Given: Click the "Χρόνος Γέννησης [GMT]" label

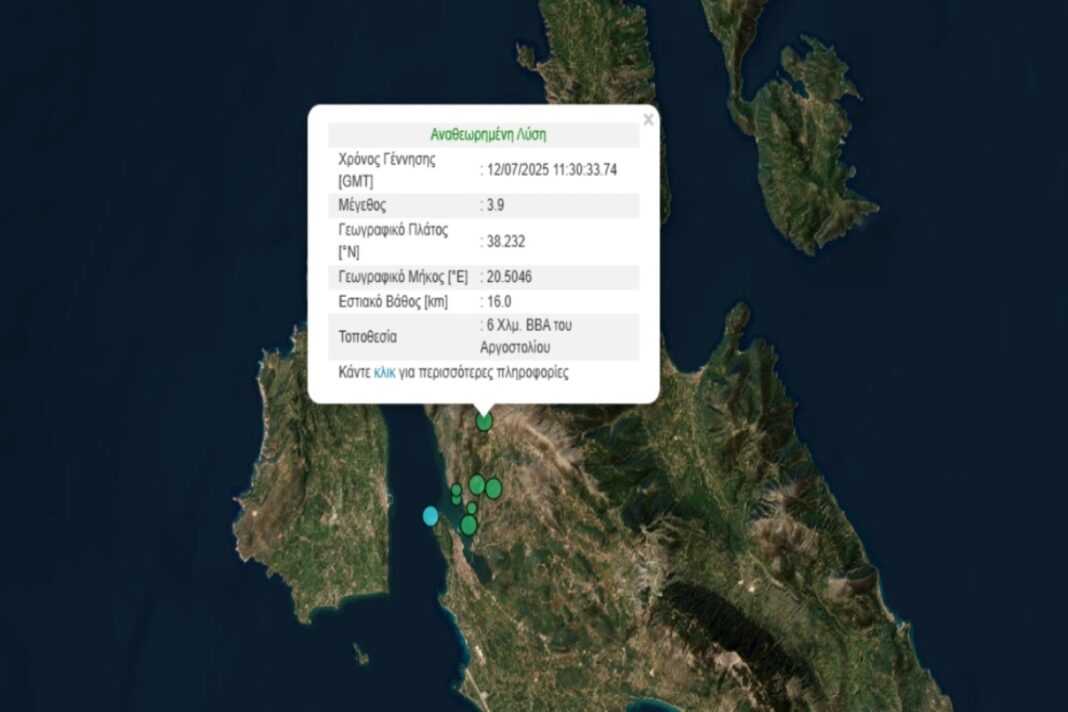Looking at the screenshot, I should [387, 170].
